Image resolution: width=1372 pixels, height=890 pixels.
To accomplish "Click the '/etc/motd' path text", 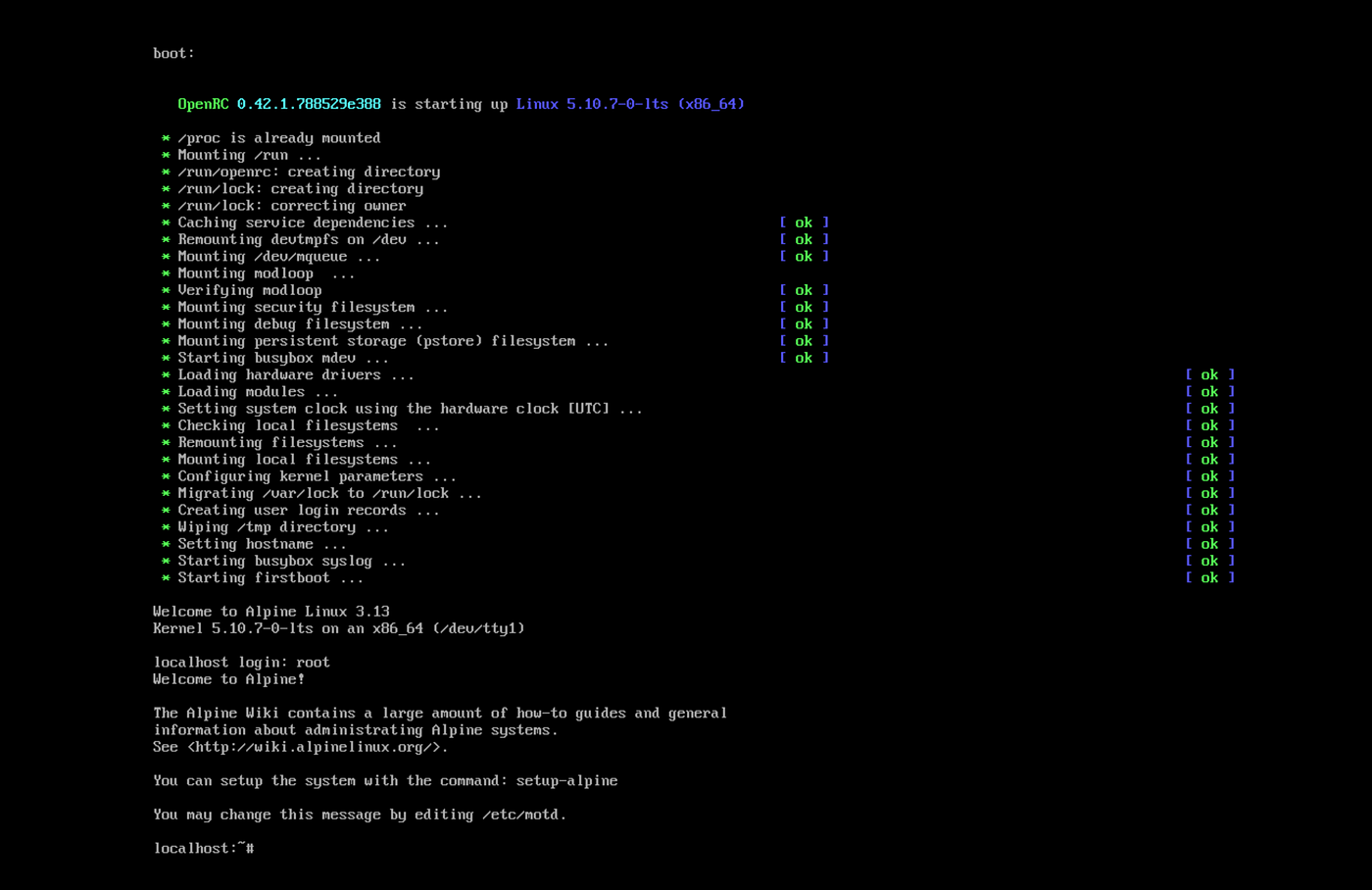I will point(520,815).
